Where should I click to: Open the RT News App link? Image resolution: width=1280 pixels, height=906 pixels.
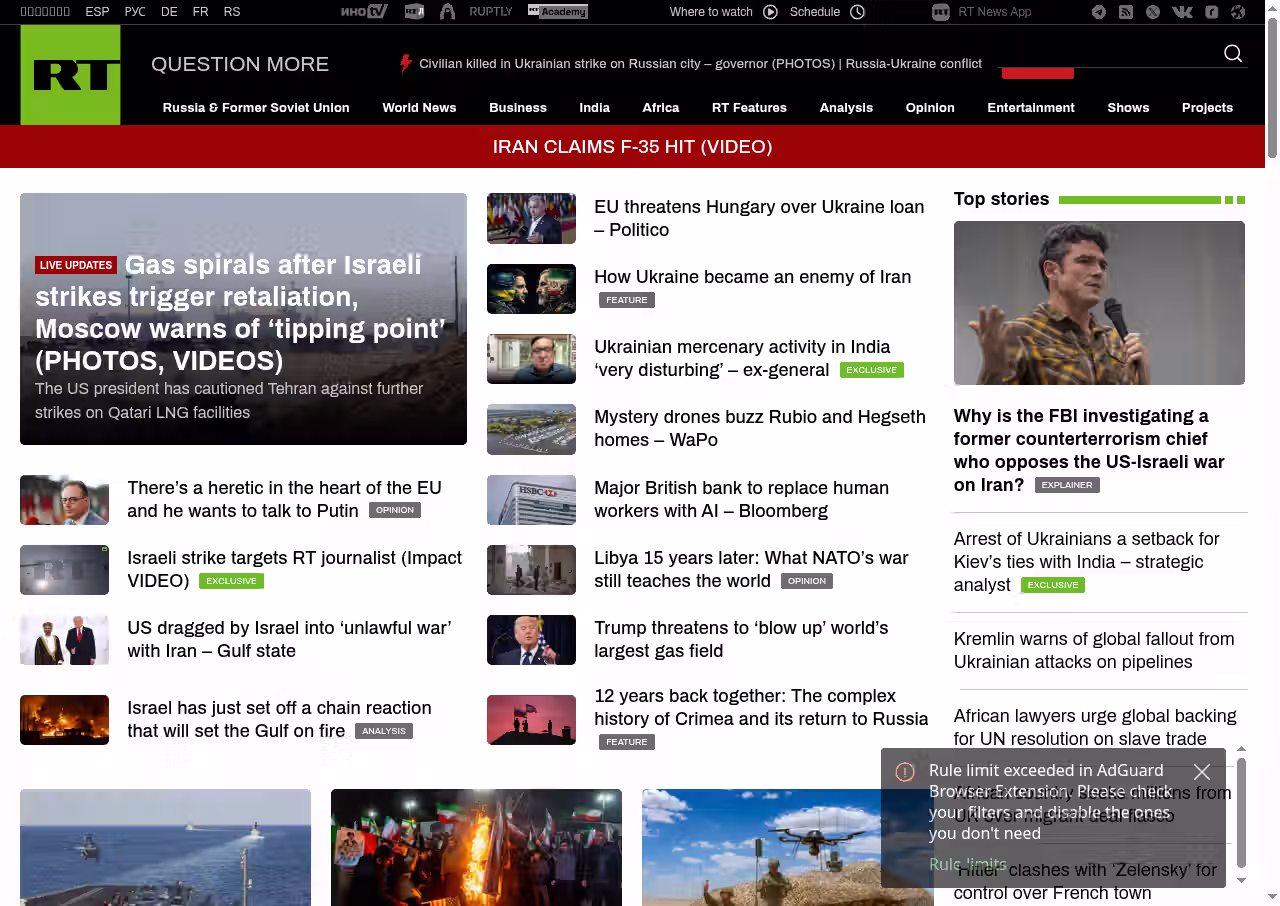(994, 12)
